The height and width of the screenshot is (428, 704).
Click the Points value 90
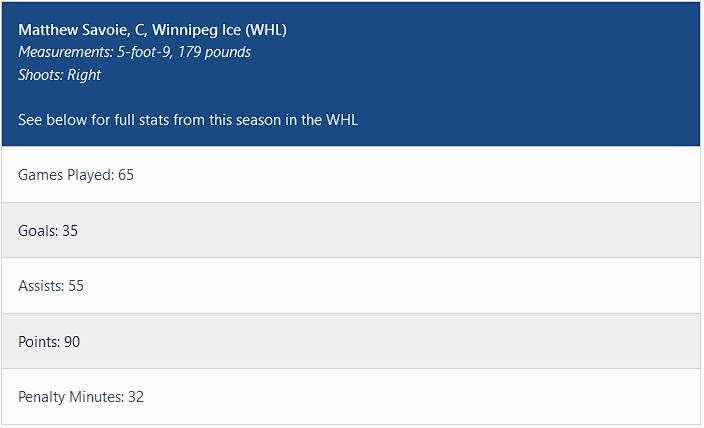pyautogui.click(x=72, y=342)
